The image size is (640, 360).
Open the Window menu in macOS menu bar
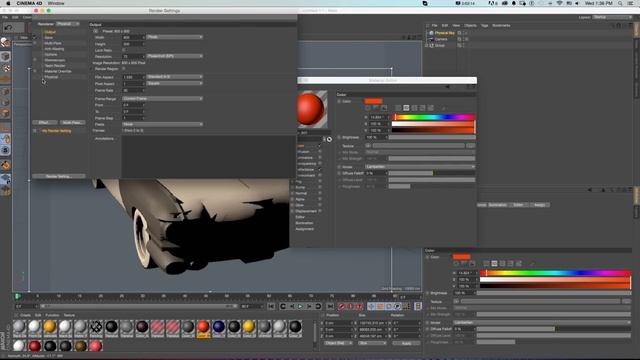click(56, 3)
